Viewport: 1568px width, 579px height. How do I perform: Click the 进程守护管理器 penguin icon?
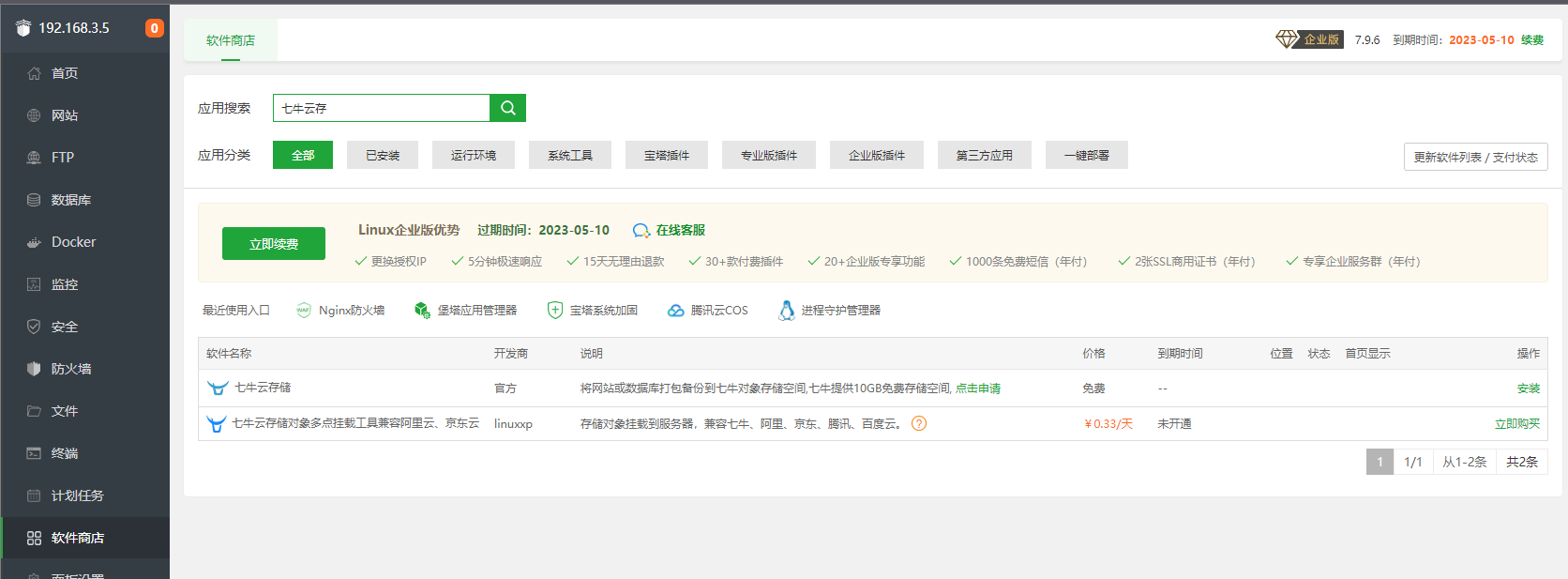(x=787, y=311)
